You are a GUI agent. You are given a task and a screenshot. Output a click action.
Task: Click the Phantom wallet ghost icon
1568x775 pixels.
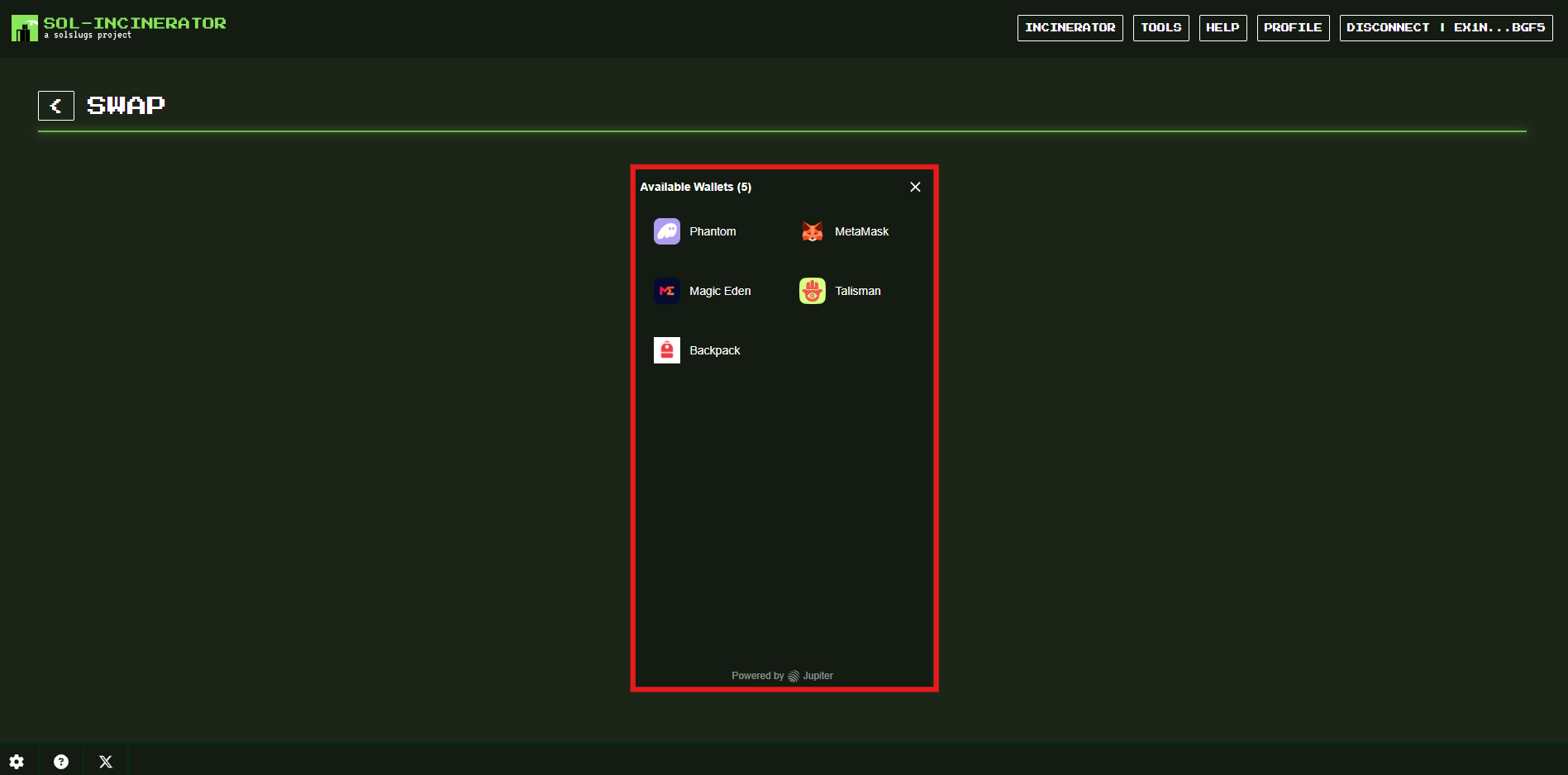pos(666,231)
